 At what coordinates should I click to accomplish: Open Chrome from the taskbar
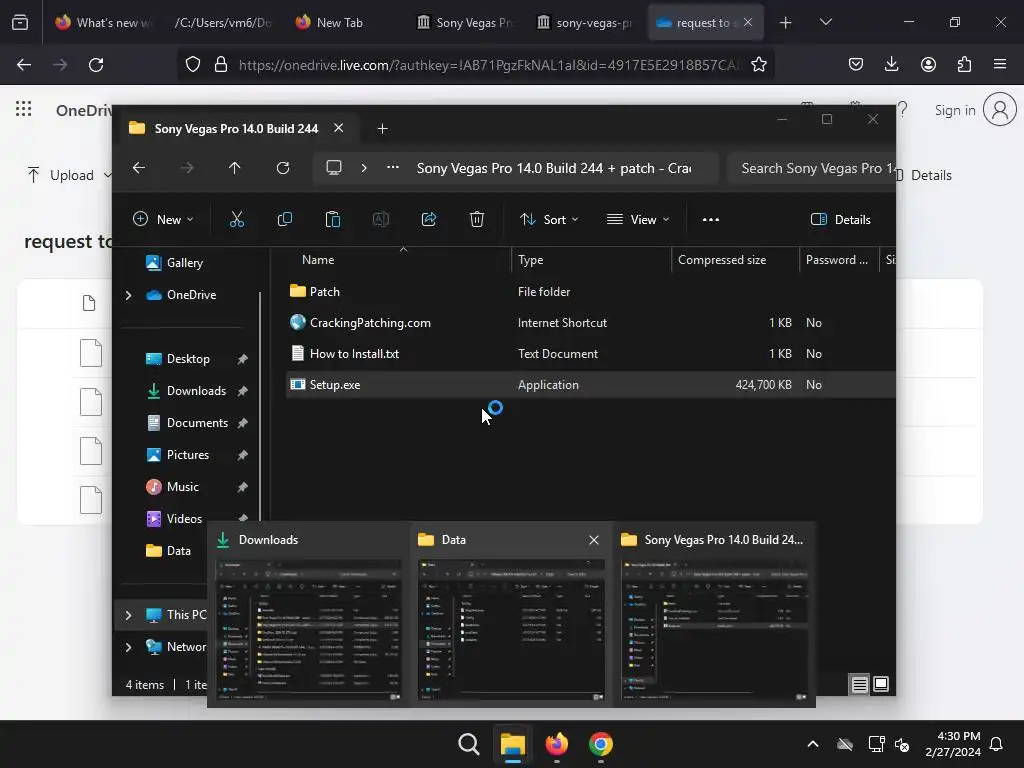coord(601,744)
